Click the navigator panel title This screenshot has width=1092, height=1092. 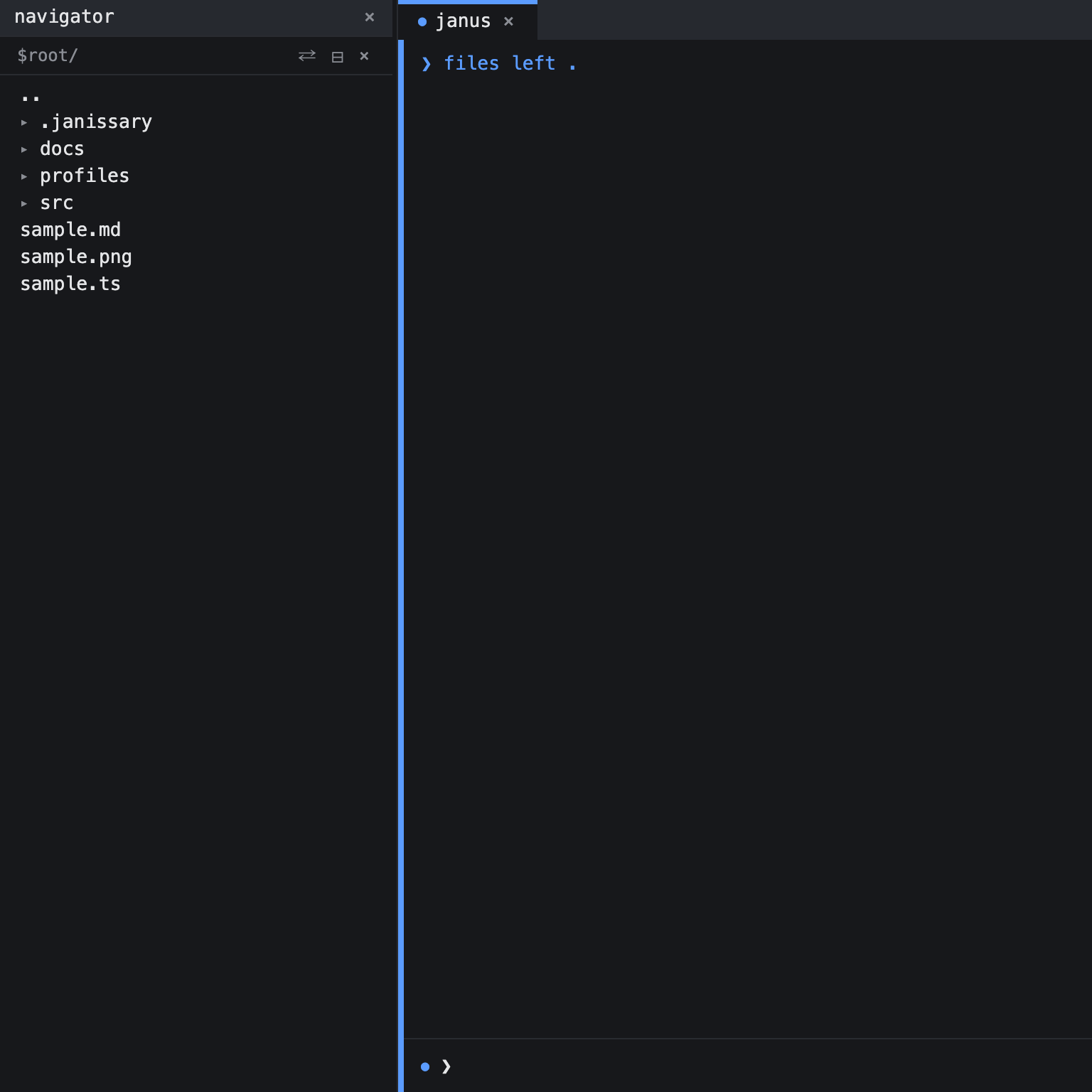[x=64, y=16]
